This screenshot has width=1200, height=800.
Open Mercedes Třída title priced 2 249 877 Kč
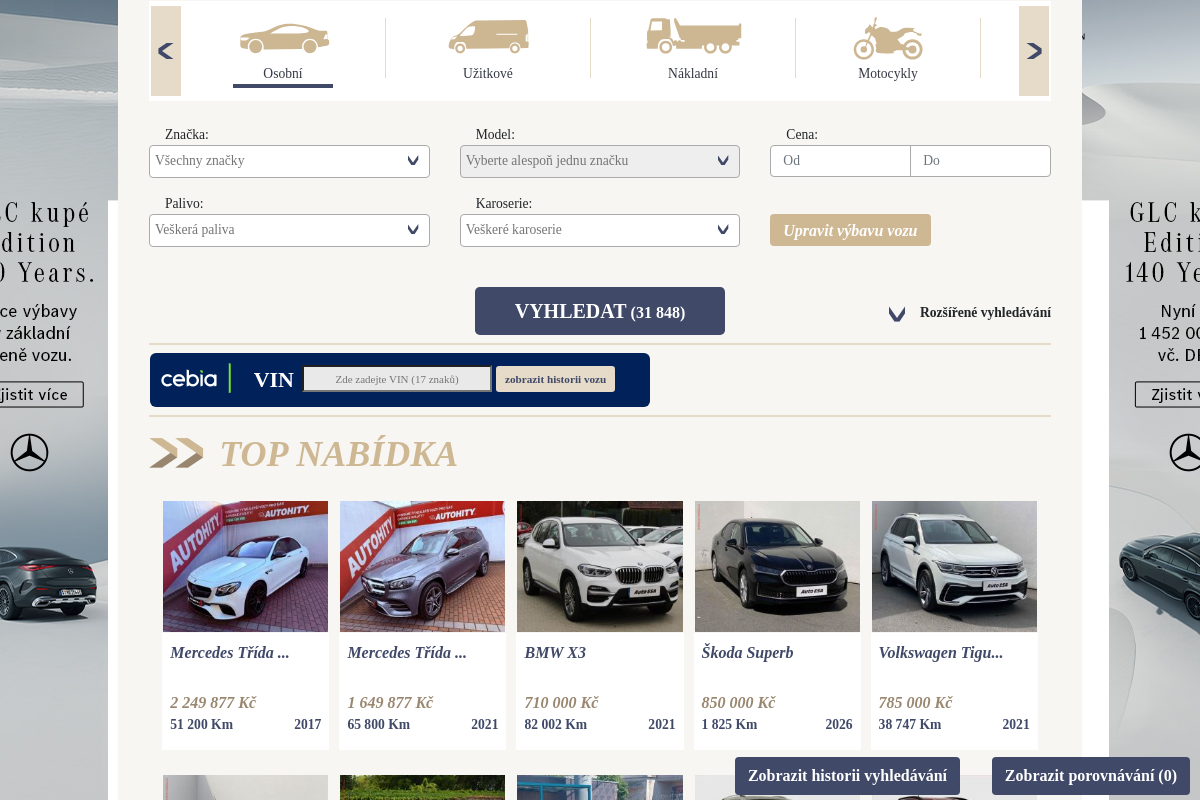point(229,653)
